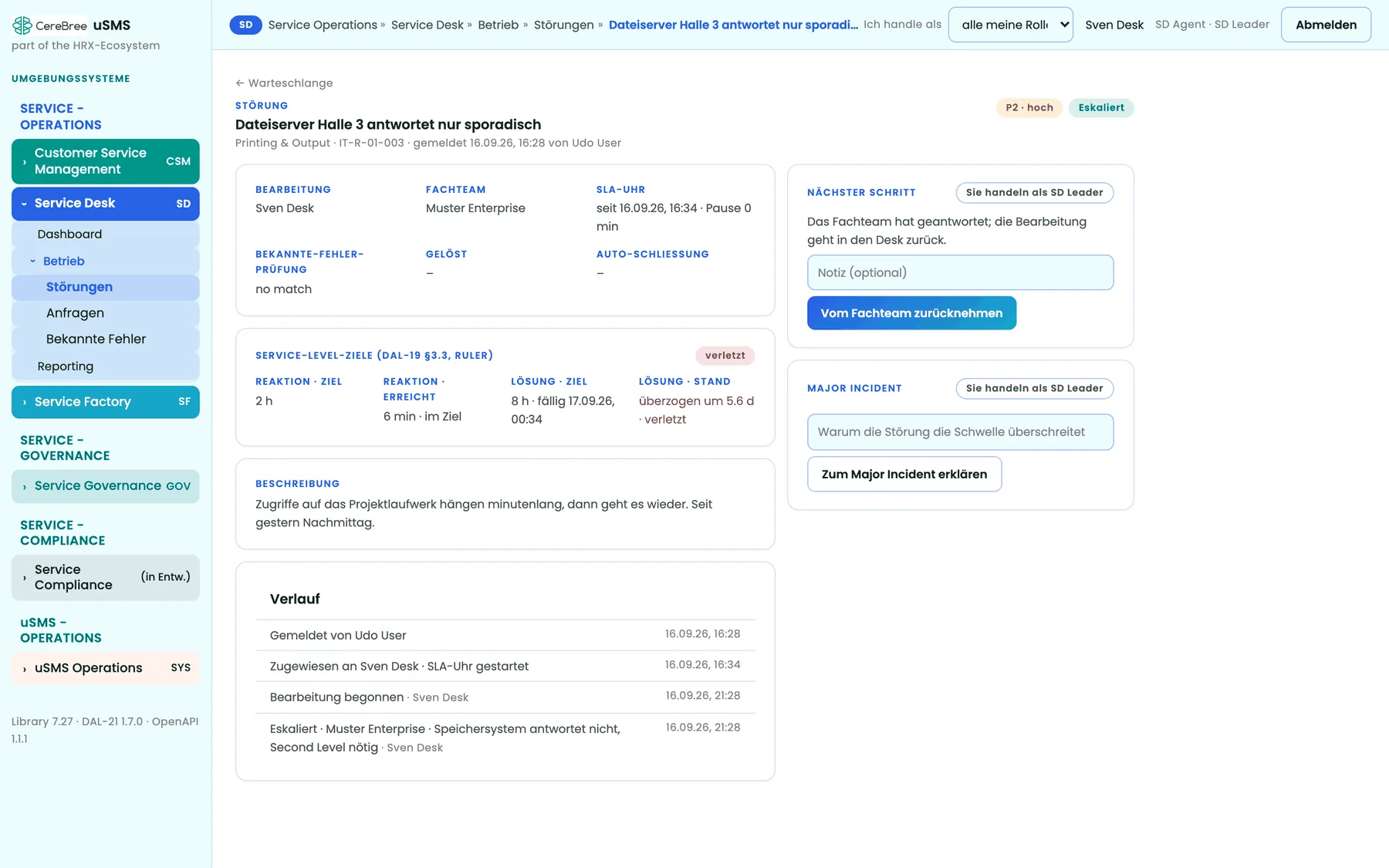Click Service Desk breadcrumb link
This screenshot has width=1389, height=868.
click(x=428, y=25)
